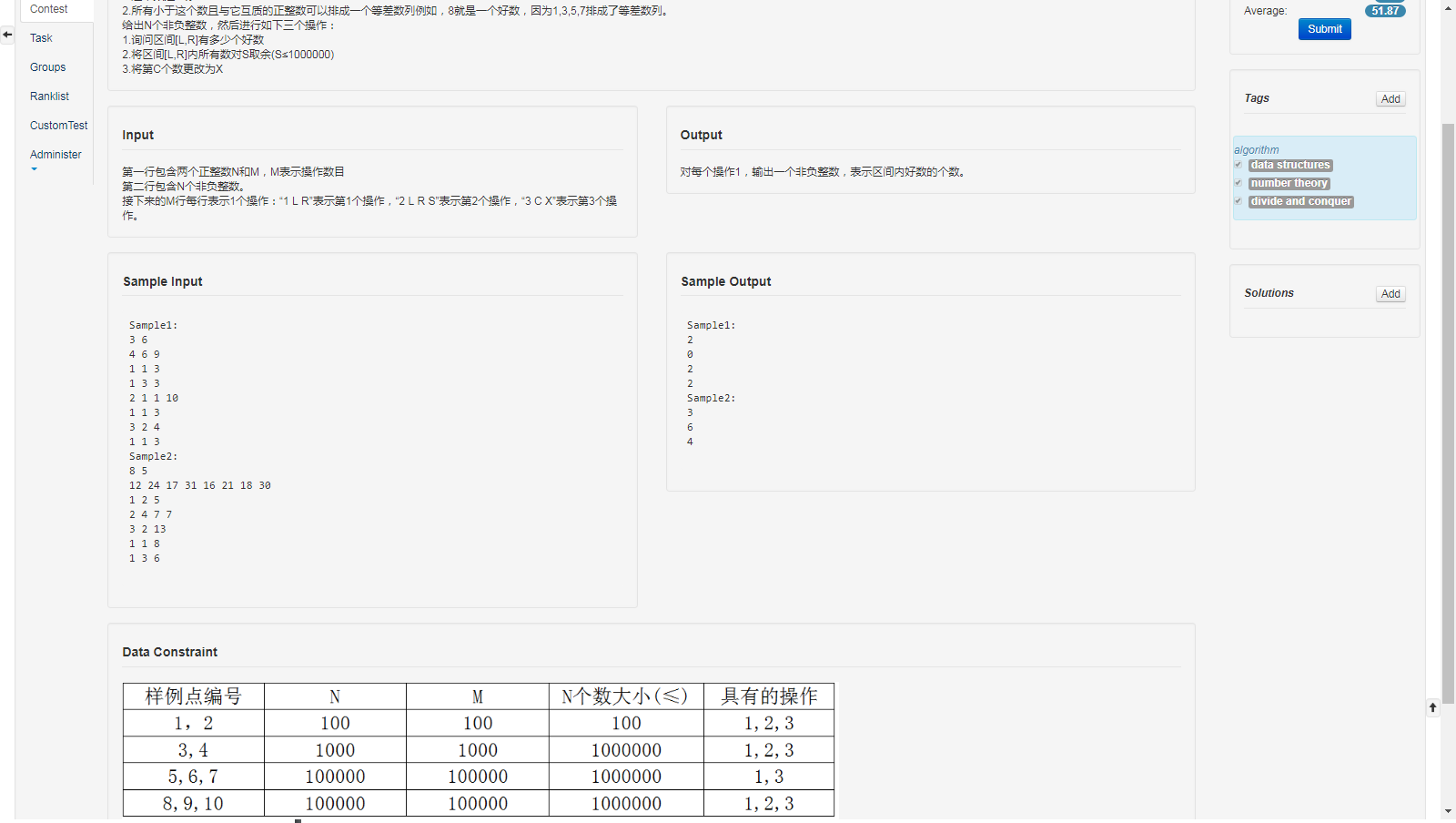
Task: Expand the Administer dropdown caret
Action: pos(35,169)
